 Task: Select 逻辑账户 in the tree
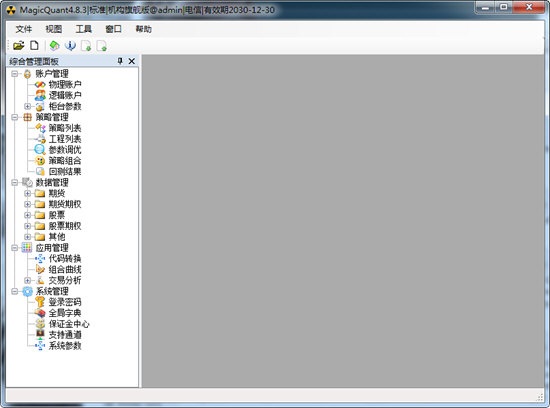(x=65, y=95)
